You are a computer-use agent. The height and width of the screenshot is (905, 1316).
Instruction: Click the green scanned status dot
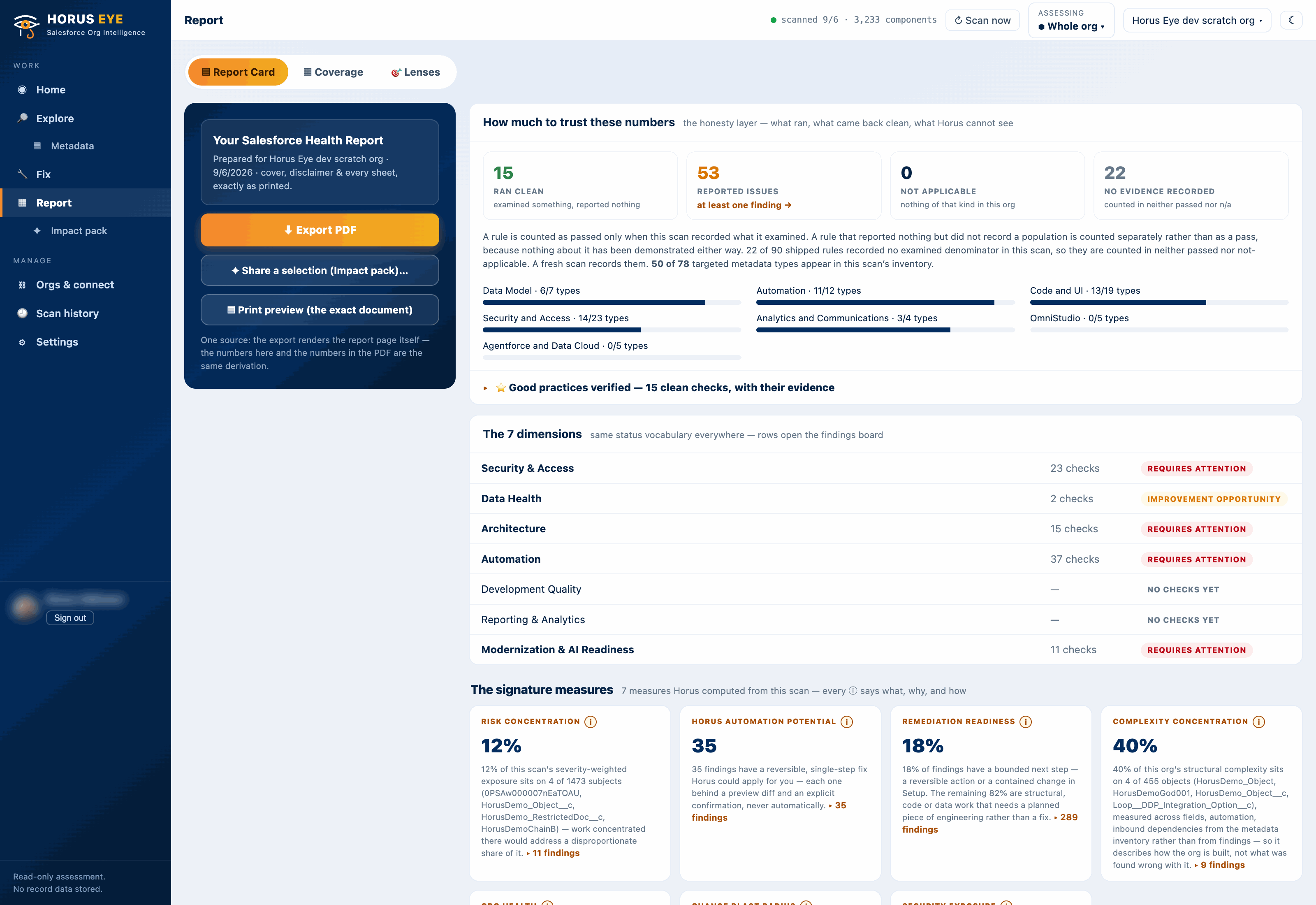[x=773, y=20]
